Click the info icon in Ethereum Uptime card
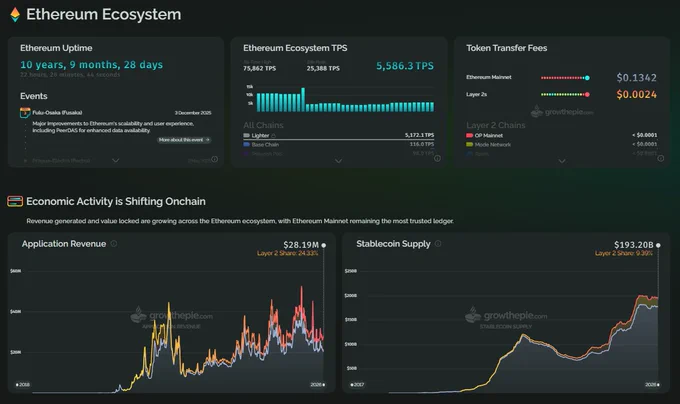The height and width of the screenshot is (404, 680). pyautogui.click(x=215, y=159)
